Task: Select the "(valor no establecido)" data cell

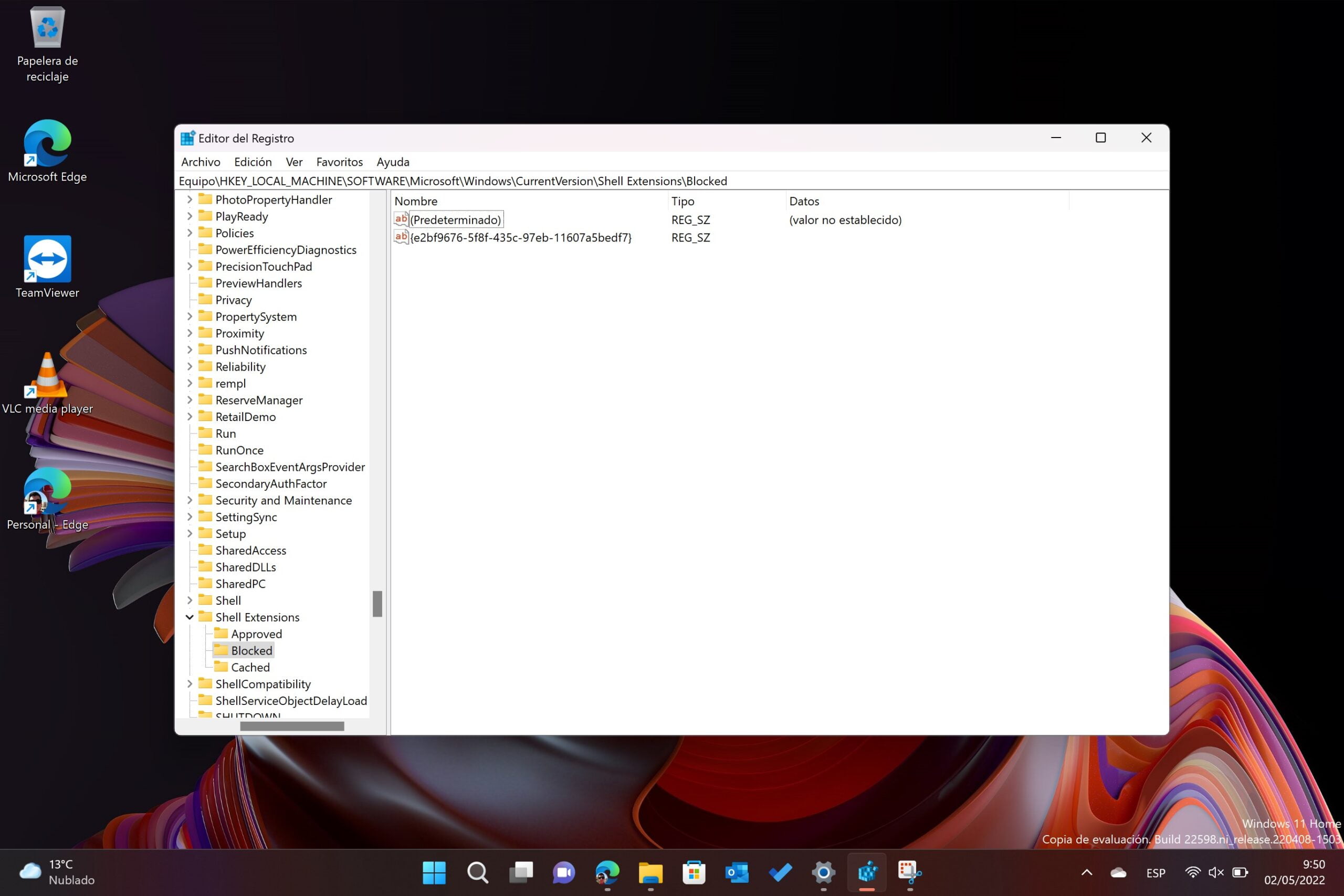Action: 845,219
